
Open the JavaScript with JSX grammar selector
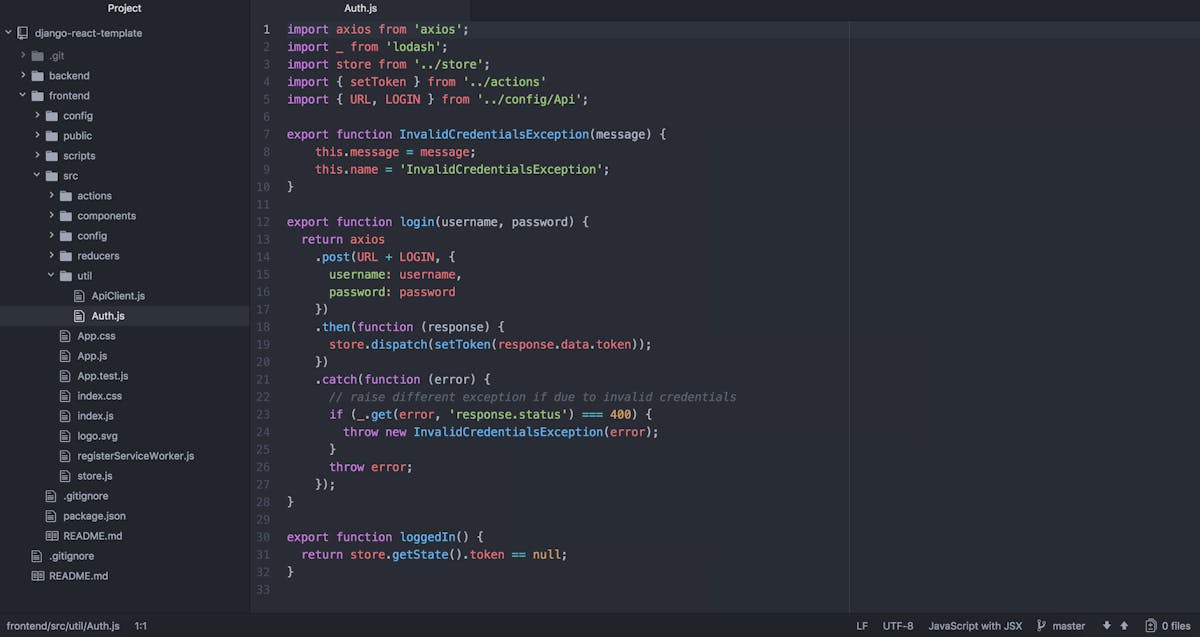[975, 626]
